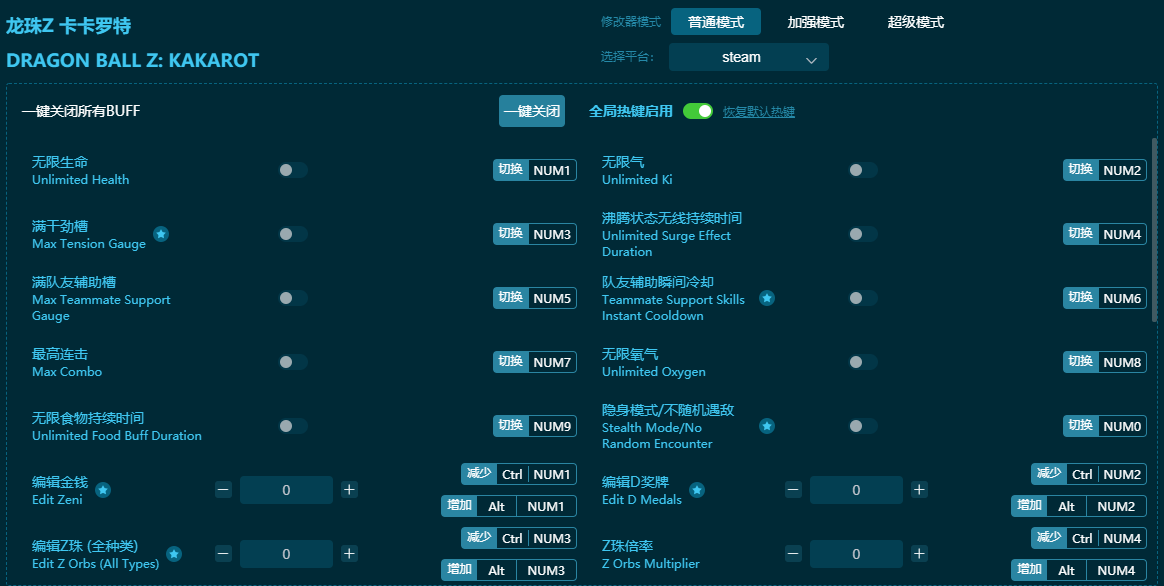Click the 切换 NUM1 hotkey for Unlimited Health

coord(535,169)
